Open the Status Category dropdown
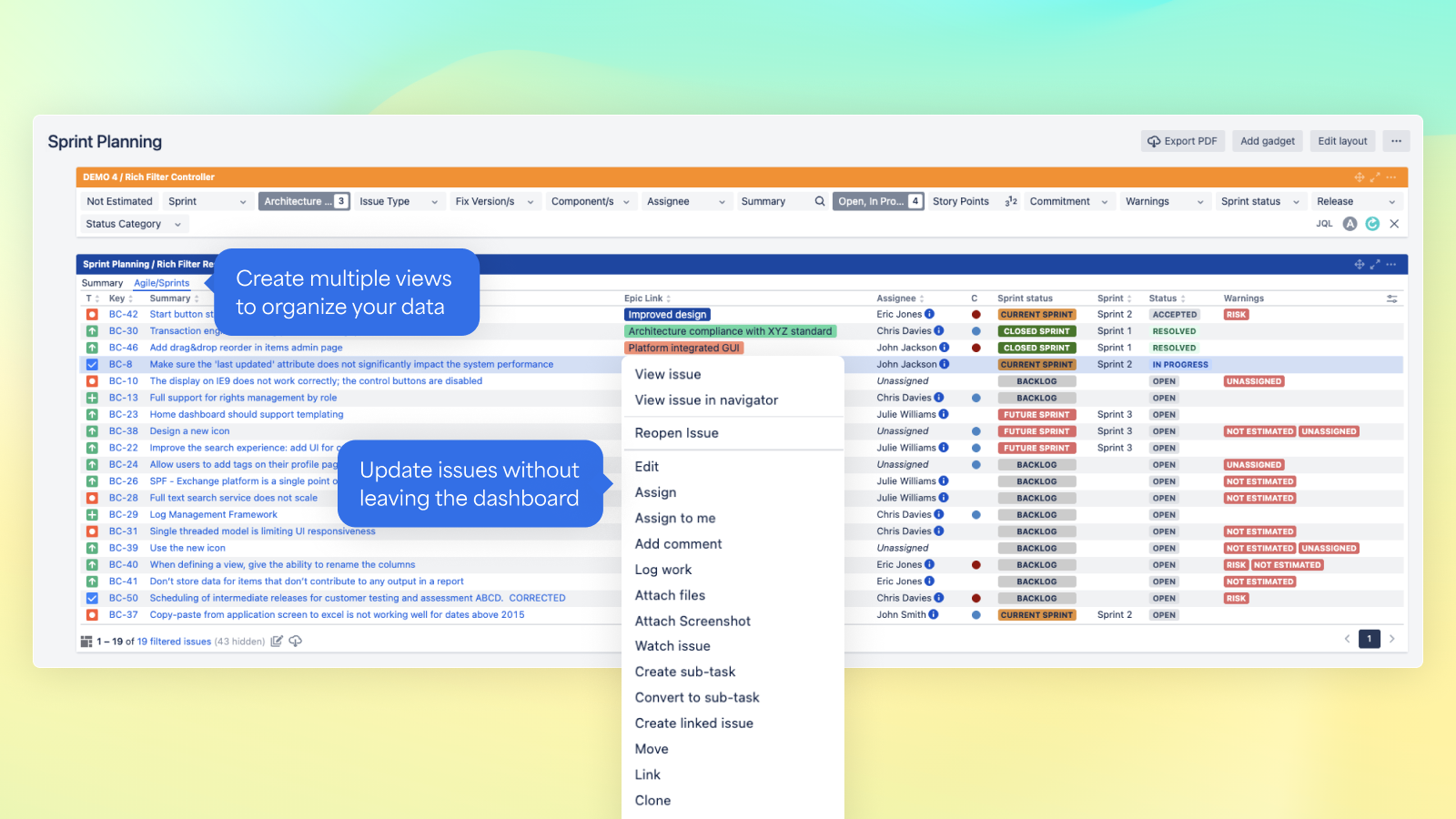Screen dimensions: 1456x819 click(x=132, y=224)
